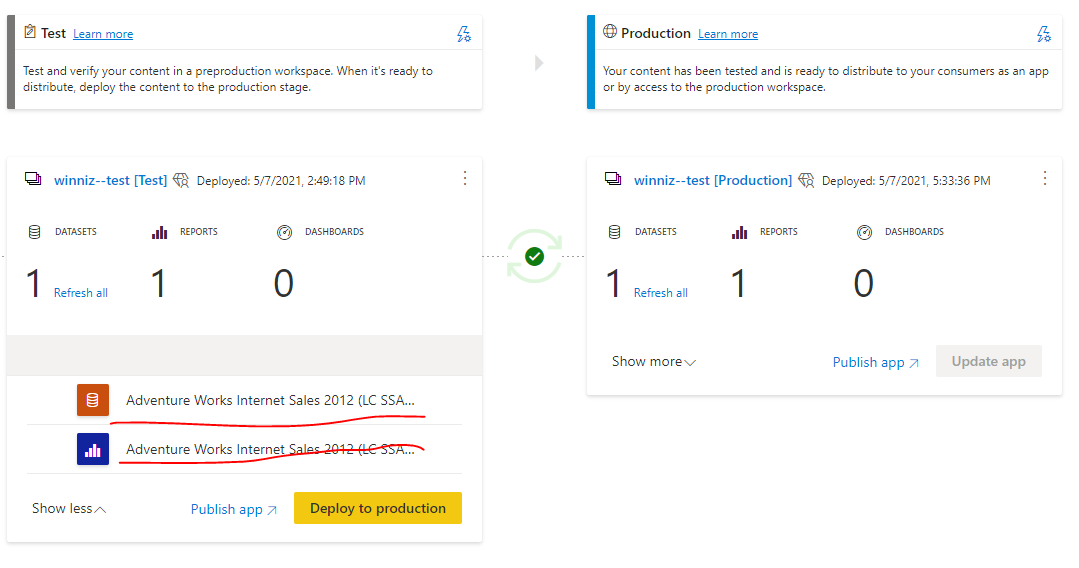
Task: Click the dashboards count 0 in Test card
Action: (284, 284)
